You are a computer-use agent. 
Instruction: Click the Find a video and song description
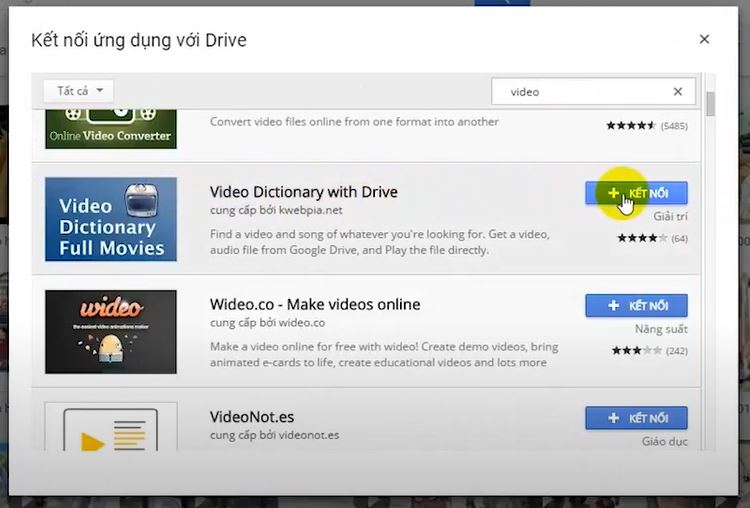click(380, 242)
